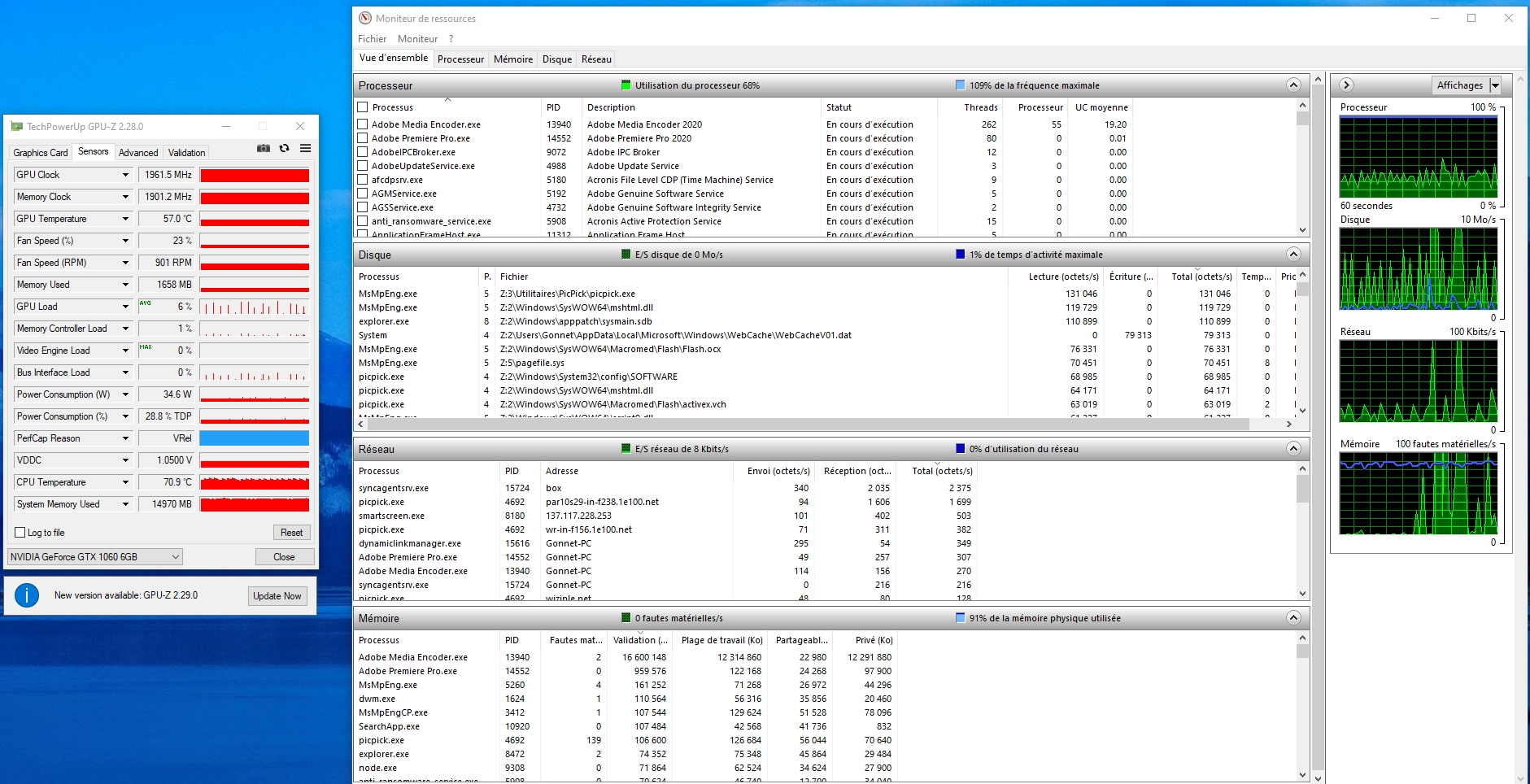Image resolution: width=1530 pixels, height=784 pixels.
Task: Check Adobe Media Encoder.exe process checkbox
Action: tap(363, 124)
